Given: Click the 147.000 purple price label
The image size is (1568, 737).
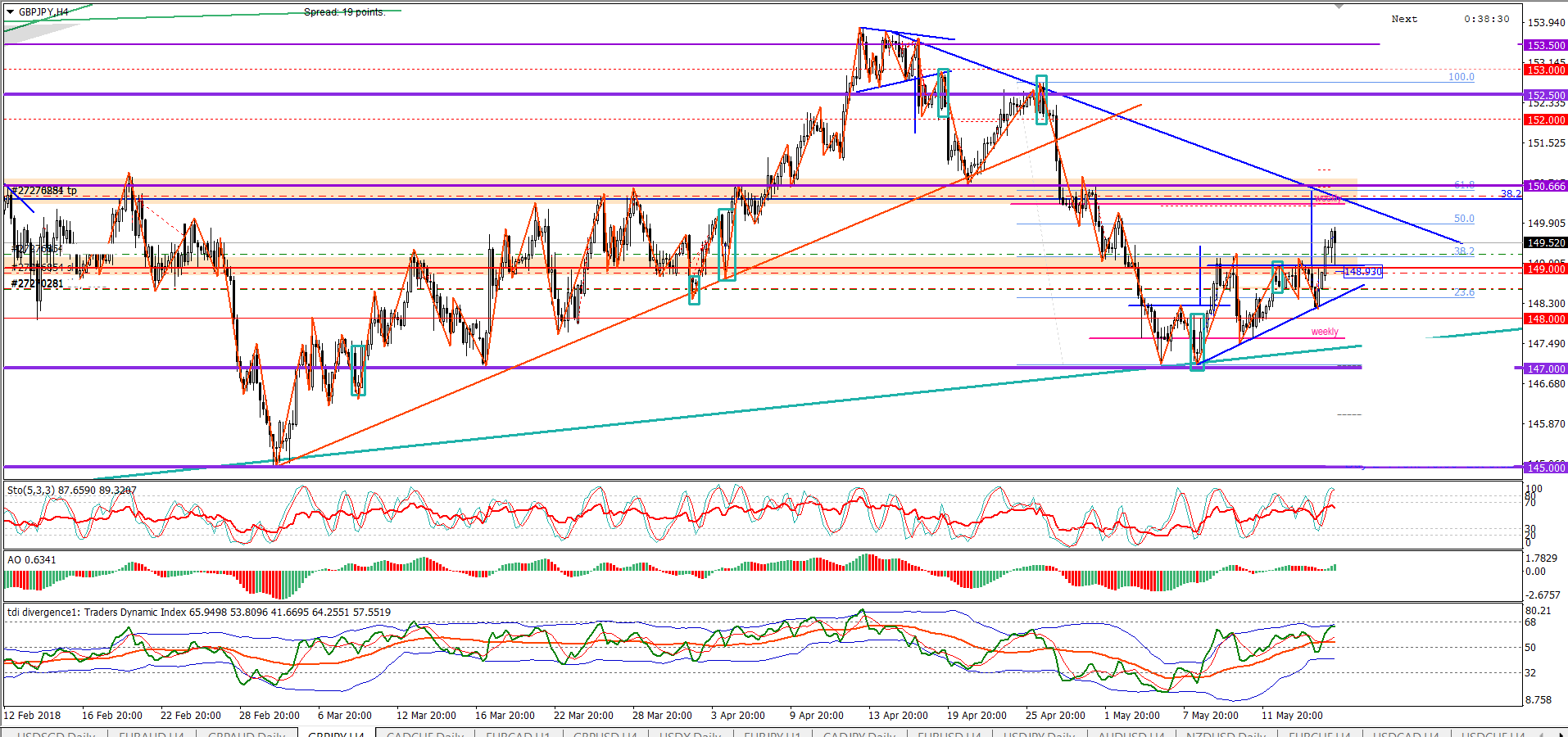Looking at the screenshot, I should pyautogui.click(x=1545, y=369).
